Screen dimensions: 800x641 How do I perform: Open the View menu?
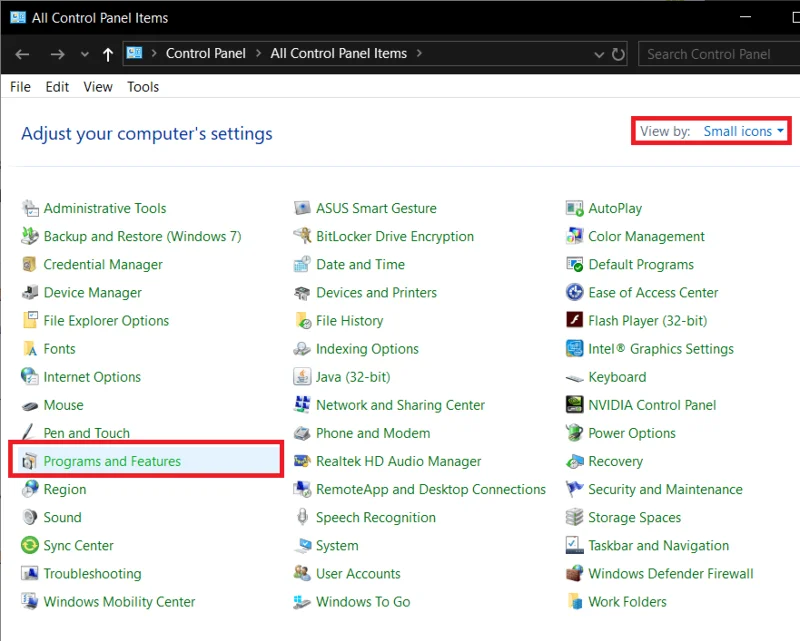point(98,87)
